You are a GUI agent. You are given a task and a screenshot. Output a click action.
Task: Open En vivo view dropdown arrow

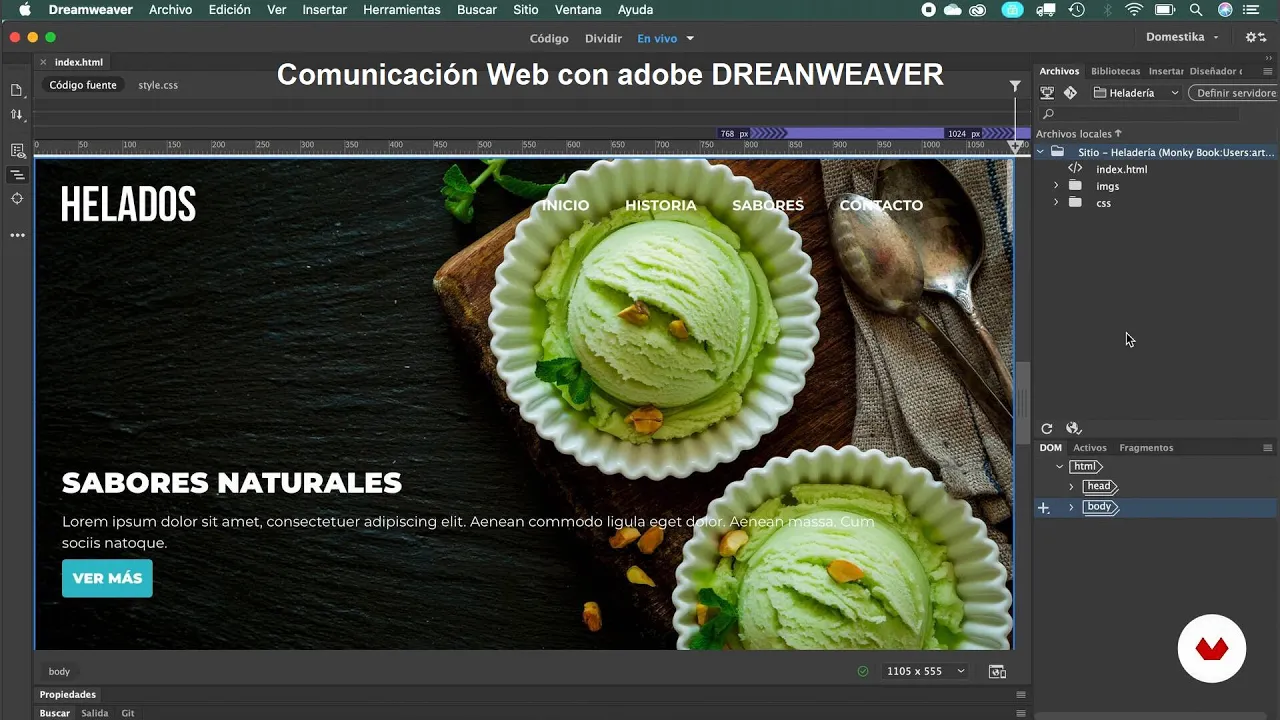pyautogui.click(x=690, y=39)
